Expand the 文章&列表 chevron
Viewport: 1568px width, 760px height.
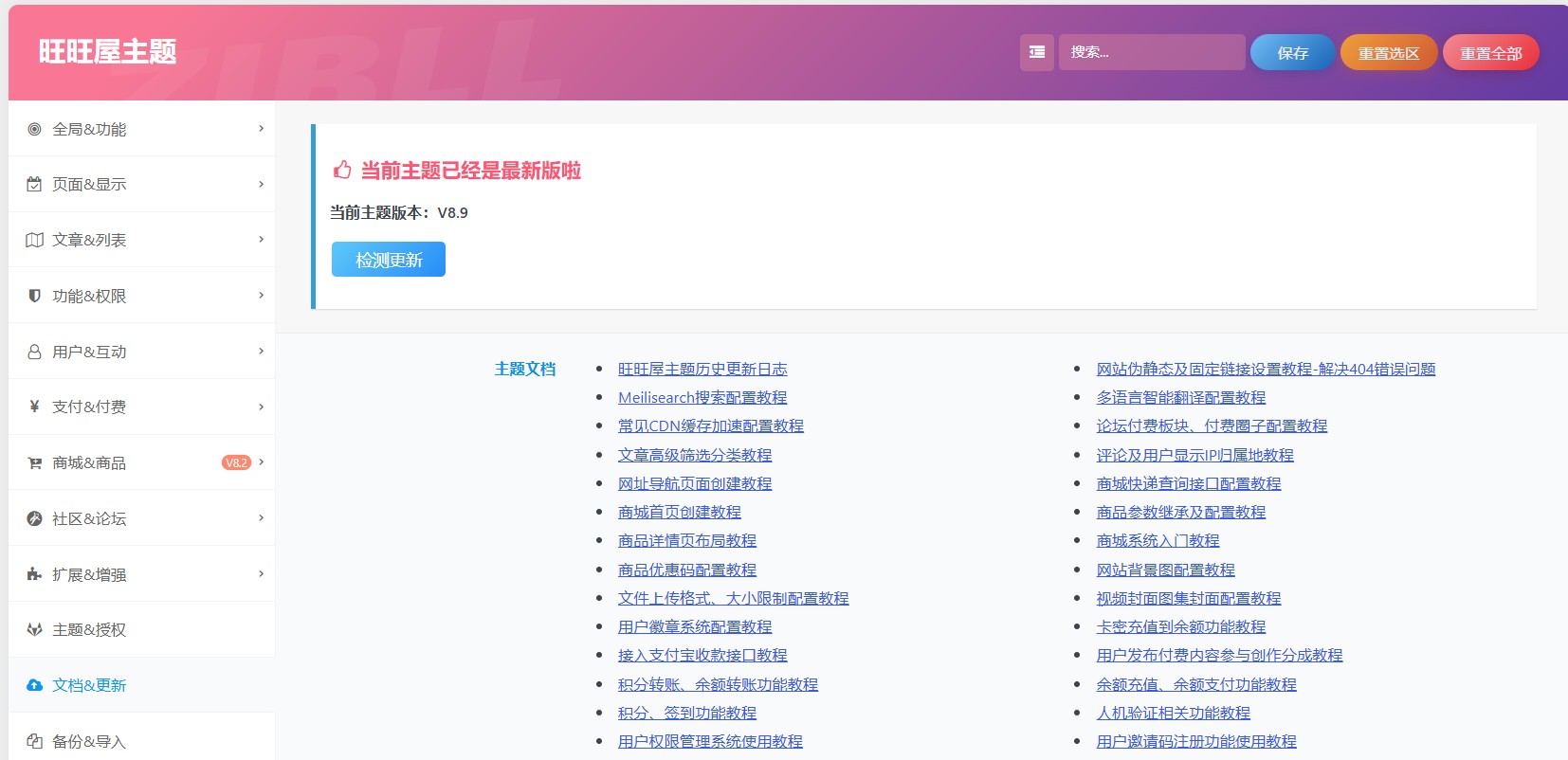coord(262,239)
